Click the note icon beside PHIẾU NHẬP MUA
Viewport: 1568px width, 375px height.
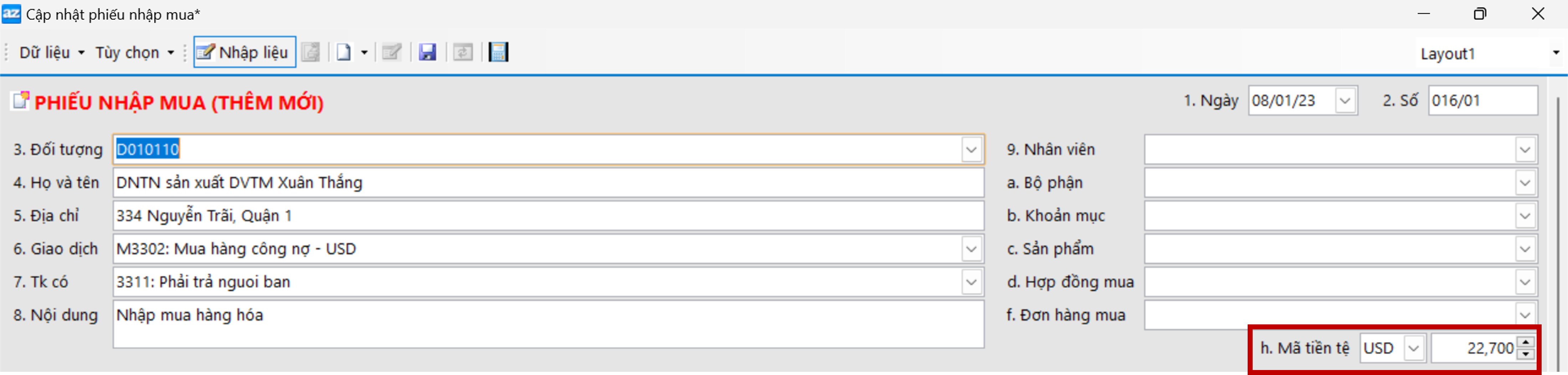(21, 101)
